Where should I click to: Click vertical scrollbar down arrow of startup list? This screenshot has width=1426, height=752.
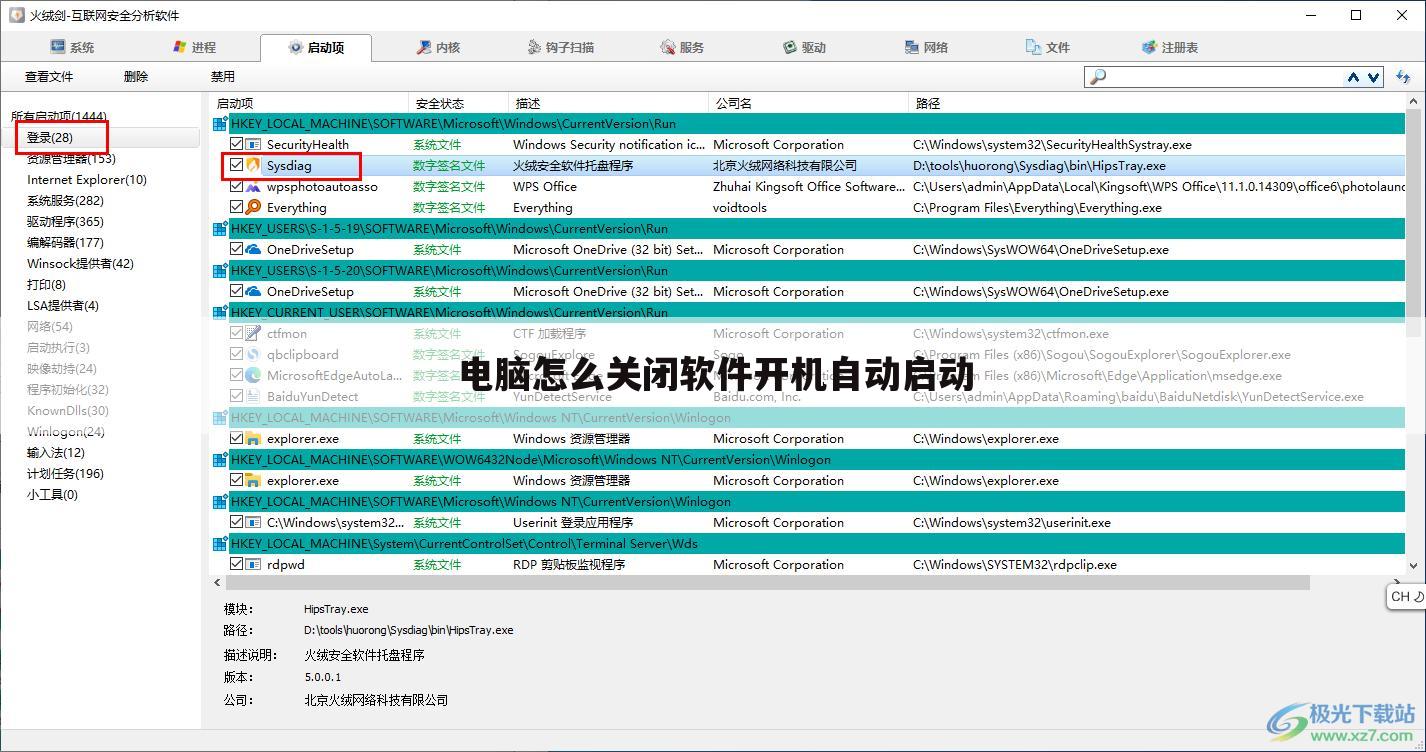[1414, 565]
